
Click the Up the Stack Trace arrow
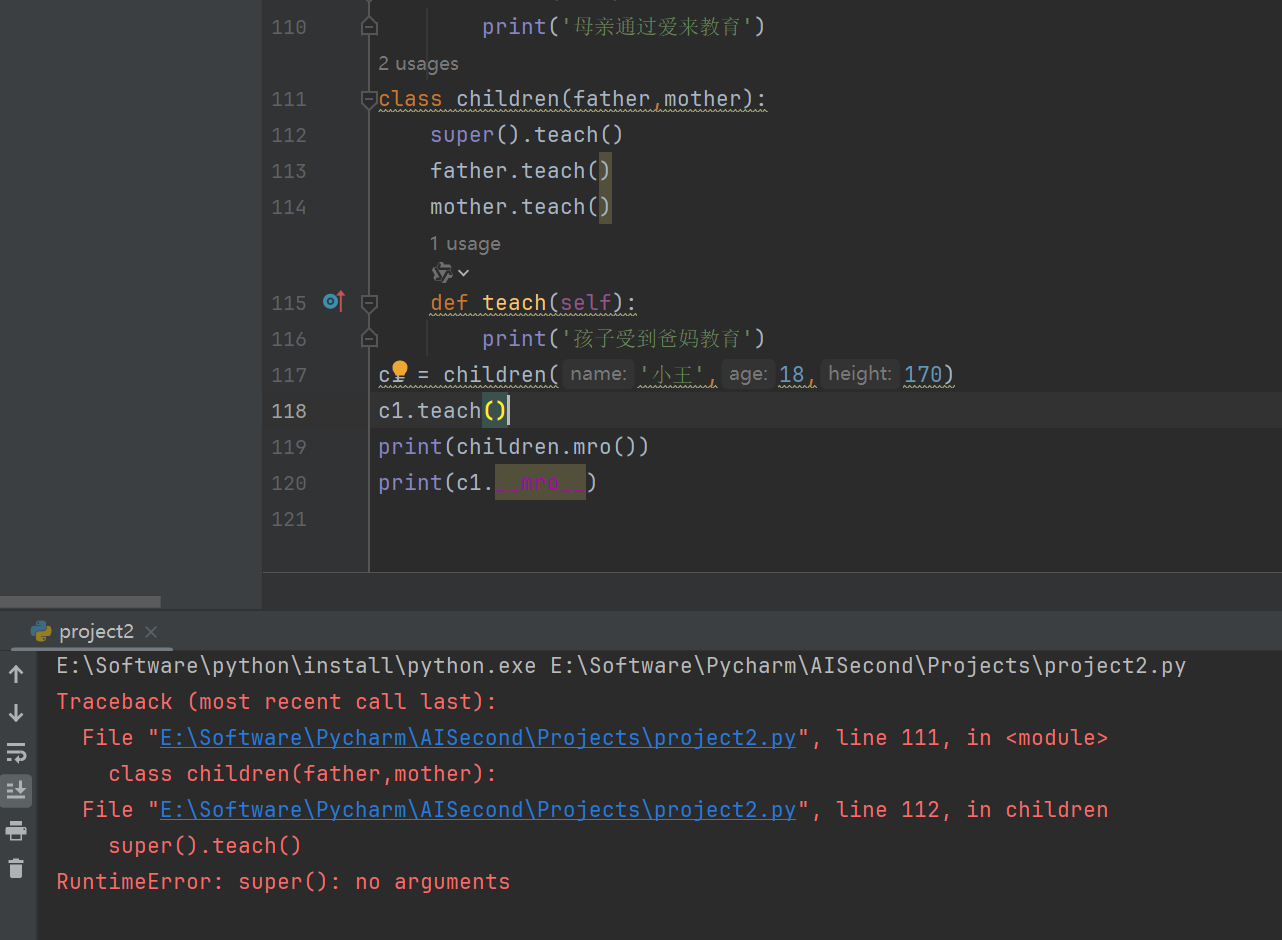[x=16, y=674]
